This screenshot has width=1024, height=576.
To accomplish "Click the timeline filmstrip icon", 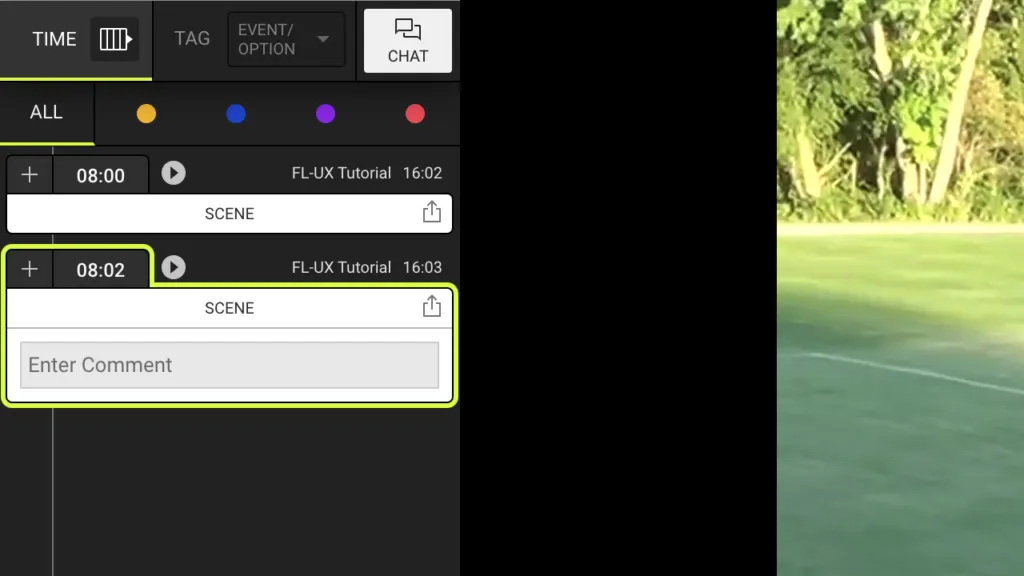I will (115, 39).
